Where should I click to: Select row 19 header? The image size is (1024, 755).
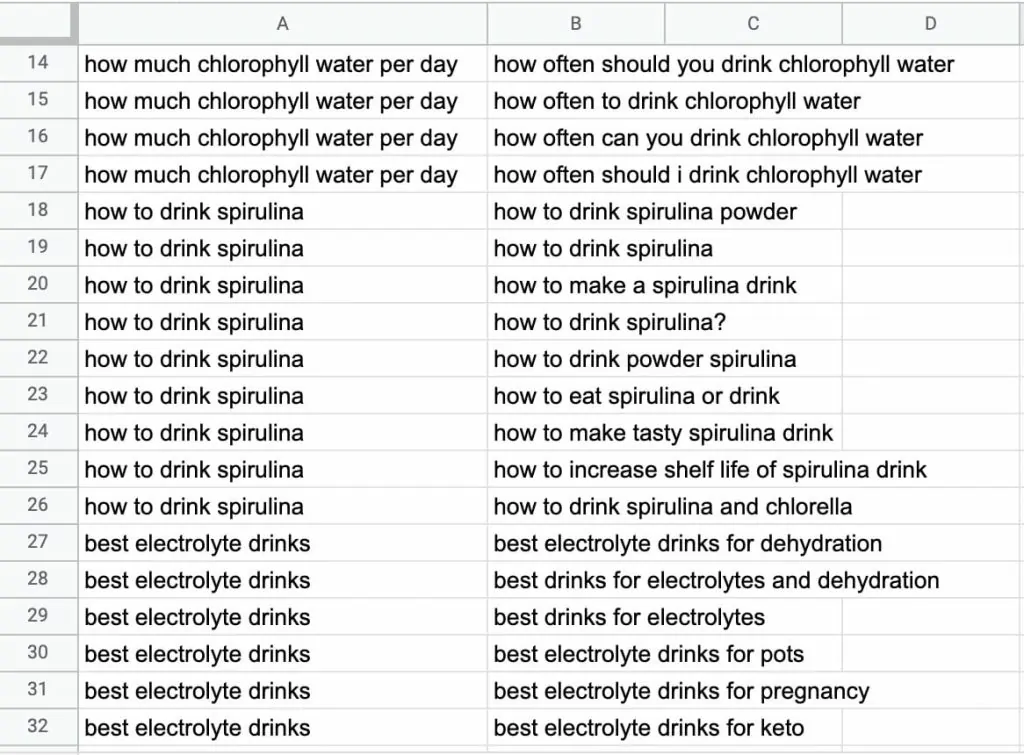(x=38, y=248)
